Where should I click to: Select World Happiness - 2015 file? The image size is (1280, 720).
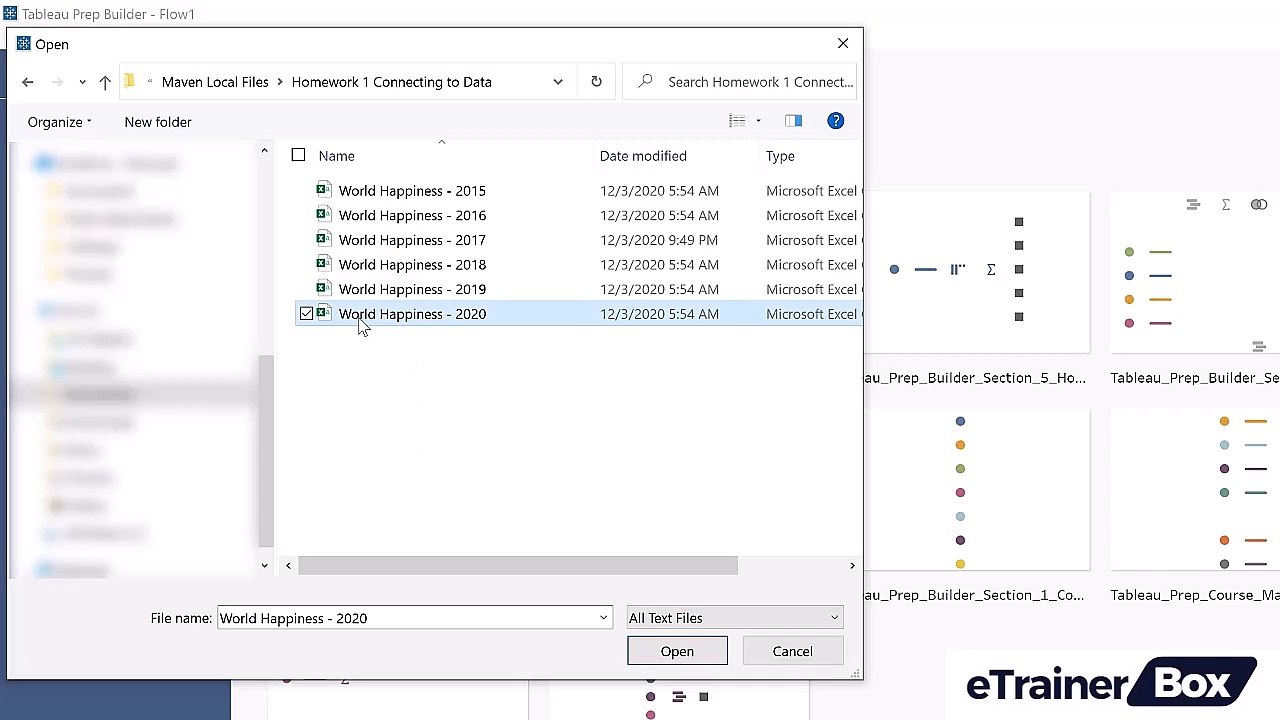coord(412,191)
